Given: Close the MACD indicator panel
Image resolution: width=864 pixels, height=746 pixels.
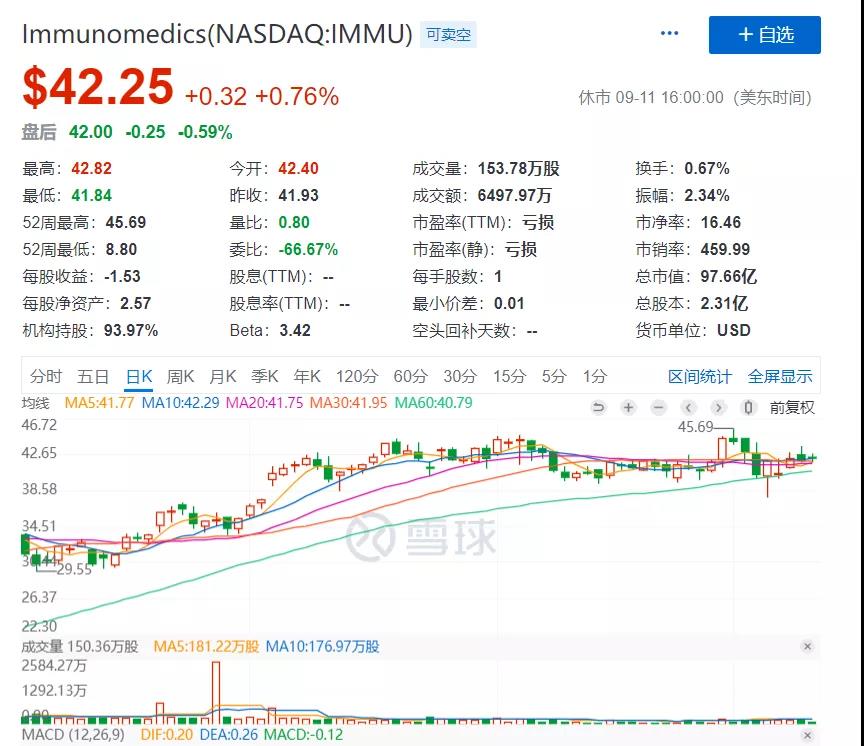Looking at the screenshot, I should click(x=807, y=735).
